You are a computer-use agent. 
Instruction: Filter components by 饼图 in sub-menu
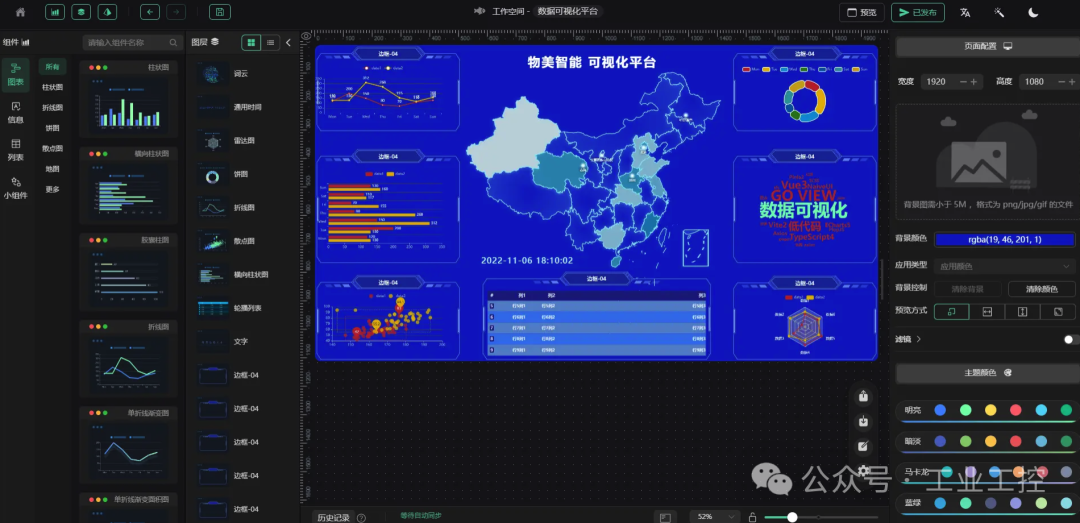52,128
